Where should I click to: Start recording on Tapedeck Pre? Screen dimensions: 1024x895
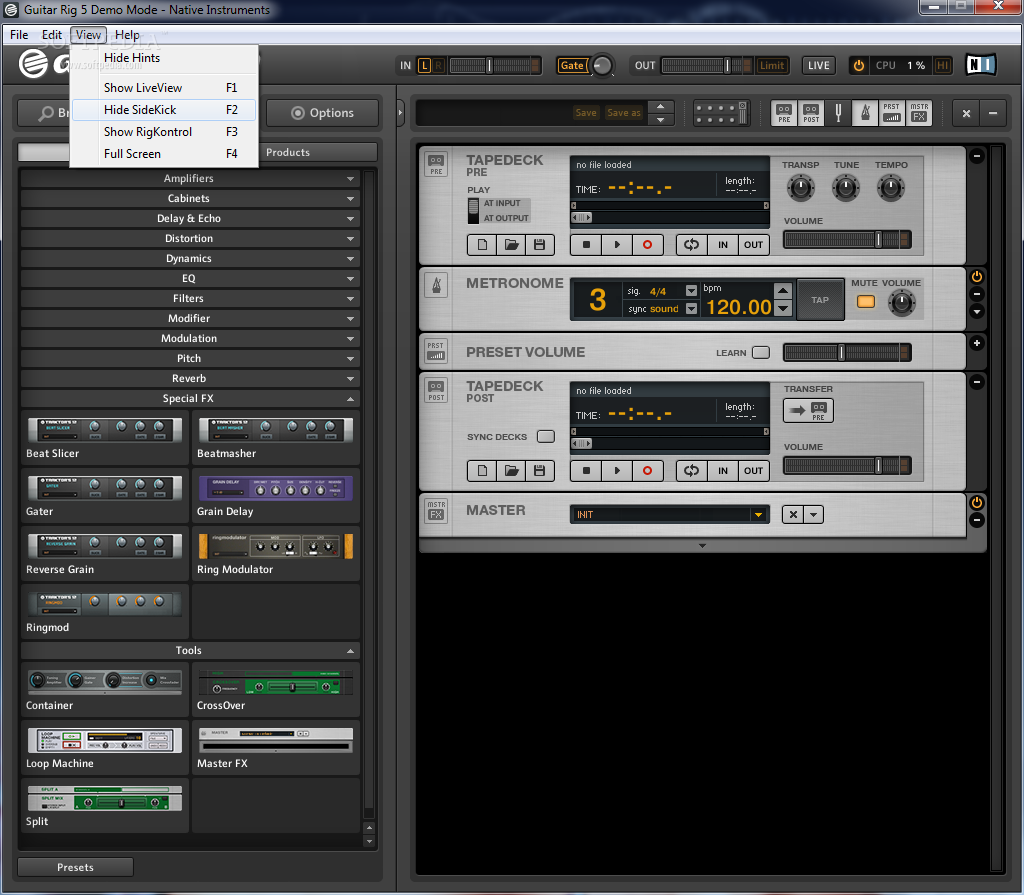(647, 245)
